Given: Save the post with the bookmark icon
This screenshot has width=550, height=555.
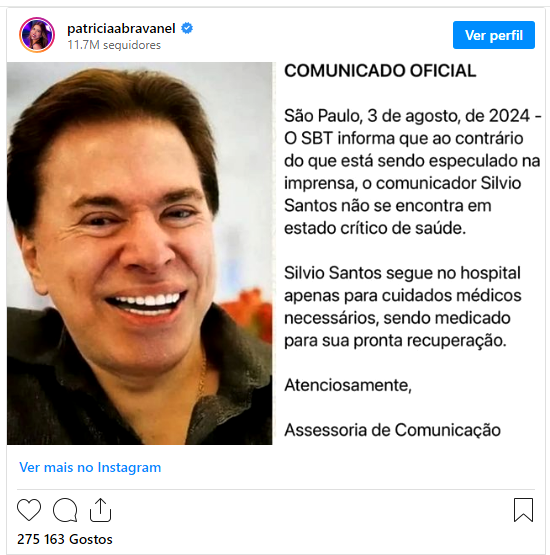Looking at the screenshot, I should click(x=523, y=510).
